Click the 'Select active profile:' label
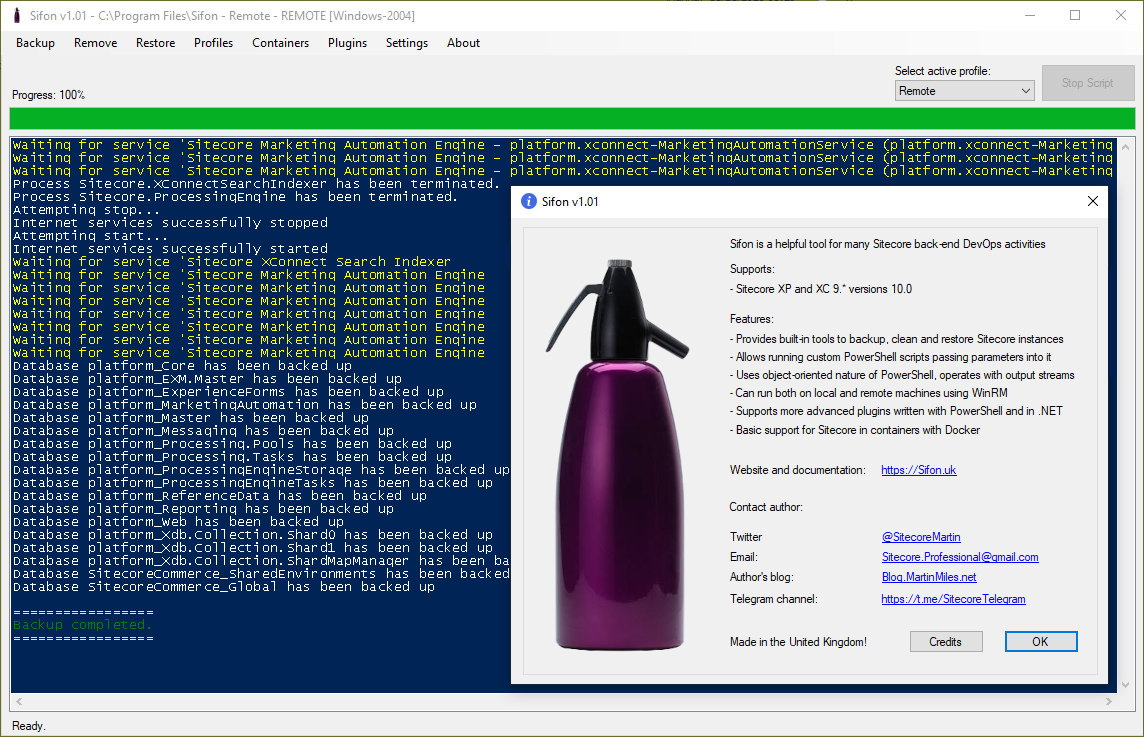 [x=943, y=71]
